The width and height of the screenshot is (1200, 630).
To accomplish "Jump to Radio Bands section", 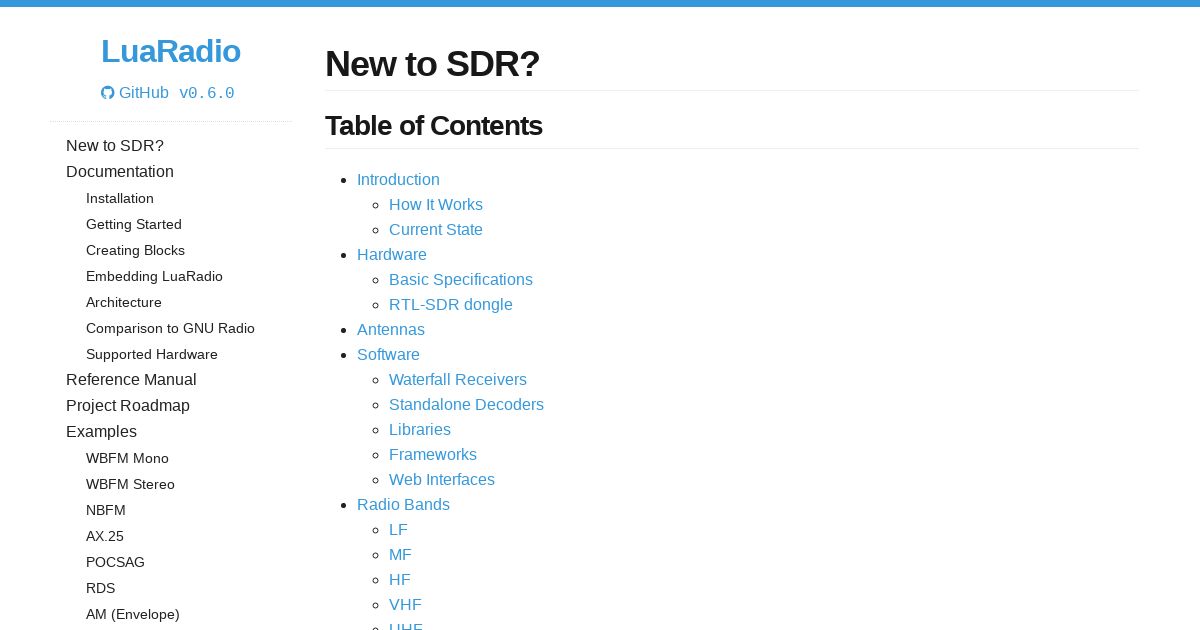I will 403,505.
